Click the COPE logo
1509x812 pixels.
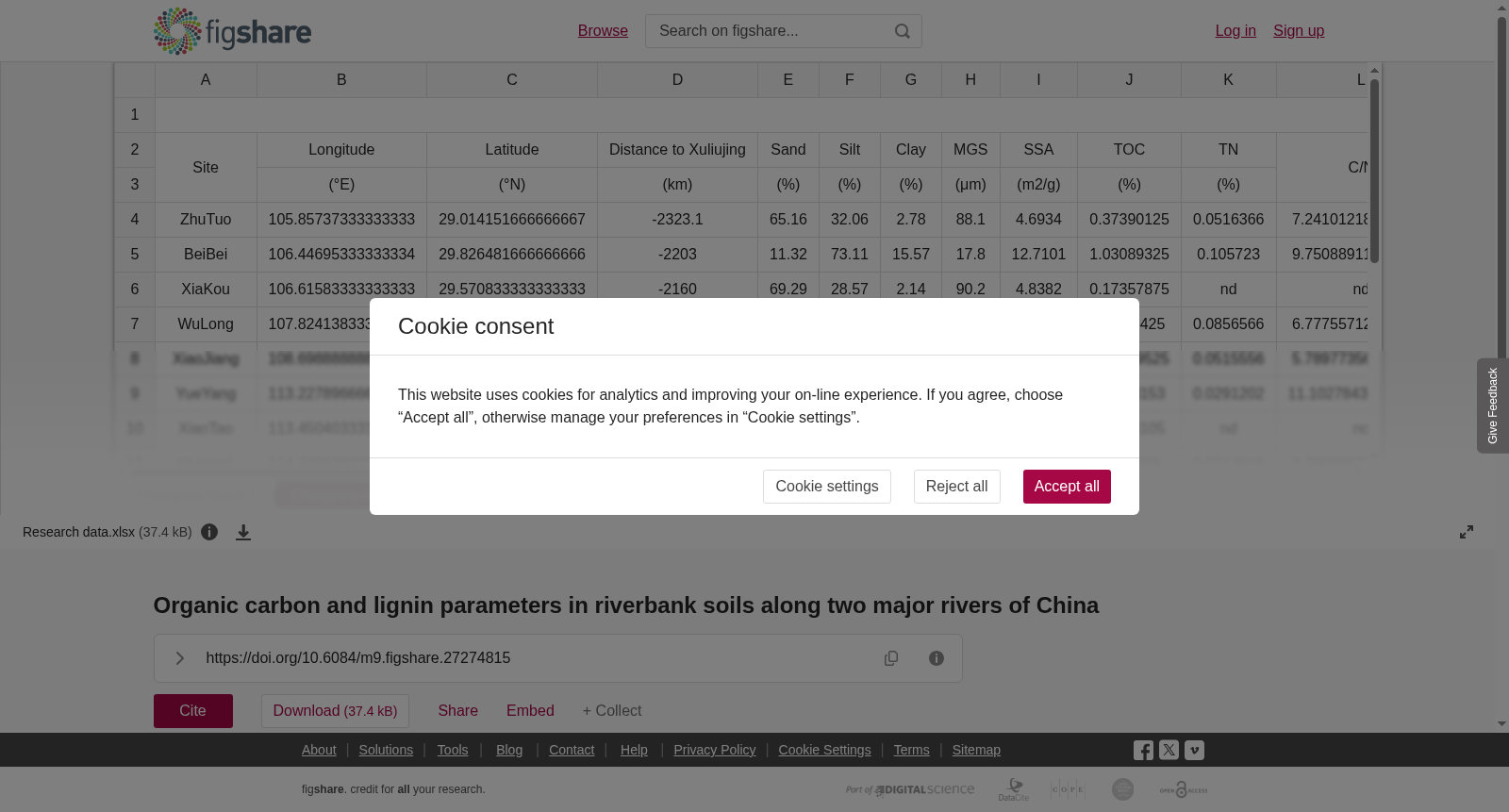point(1068,789)
